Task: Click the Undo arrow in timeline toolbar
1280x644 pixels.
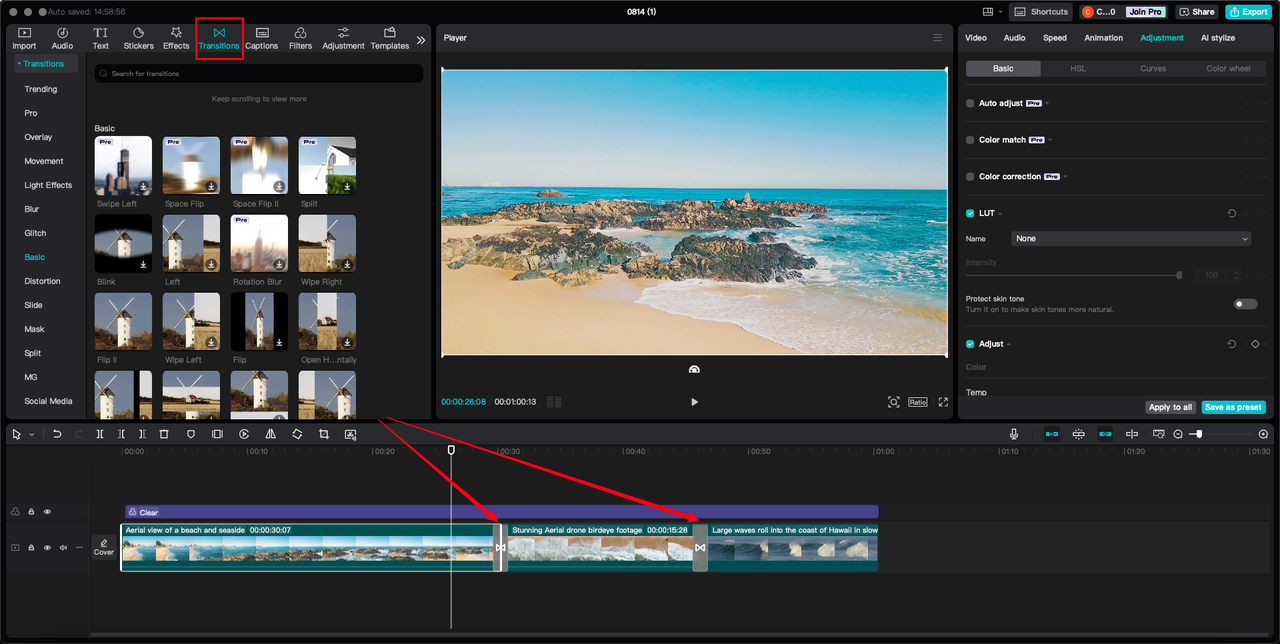Action: tap(57, 434)
